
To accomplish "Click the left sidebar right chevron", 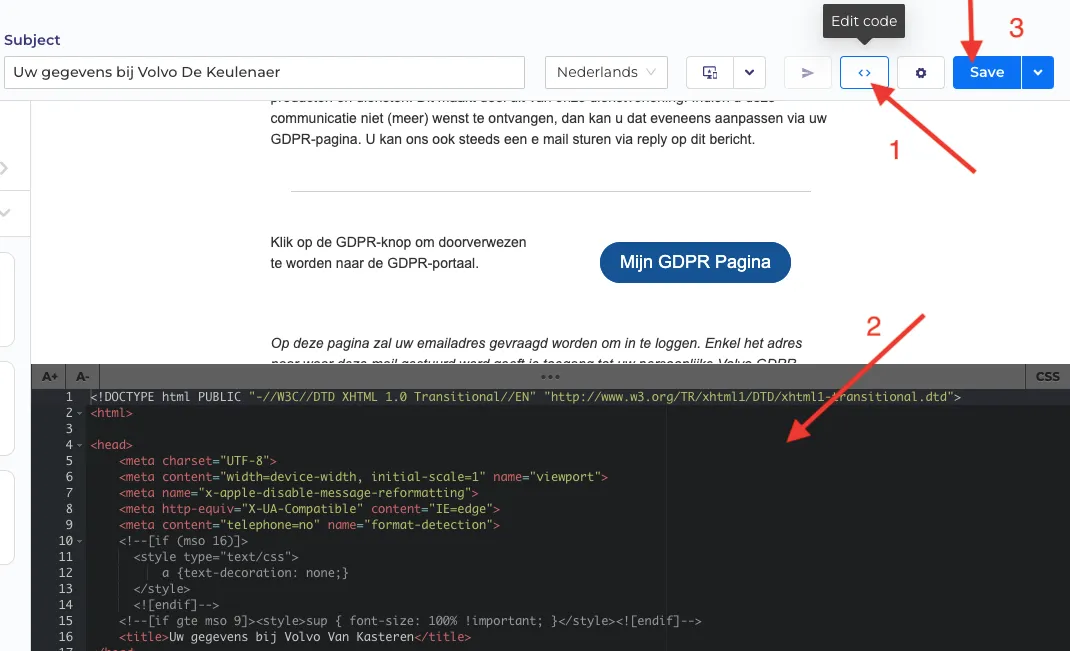I will [x=4, y=168].
